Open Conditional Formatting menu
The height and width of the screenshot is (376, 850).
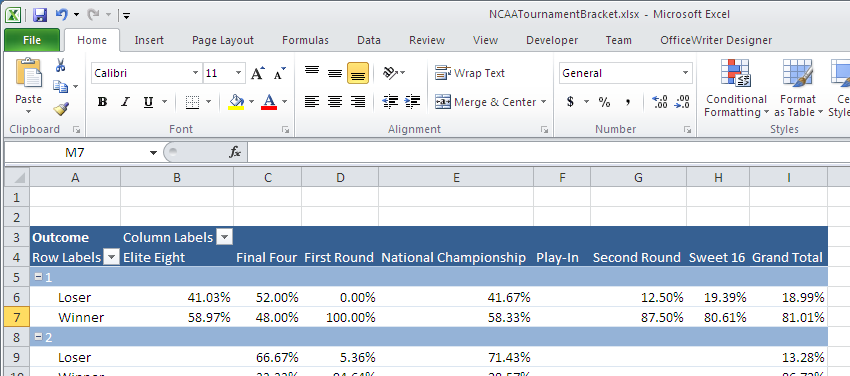[736, 88]
